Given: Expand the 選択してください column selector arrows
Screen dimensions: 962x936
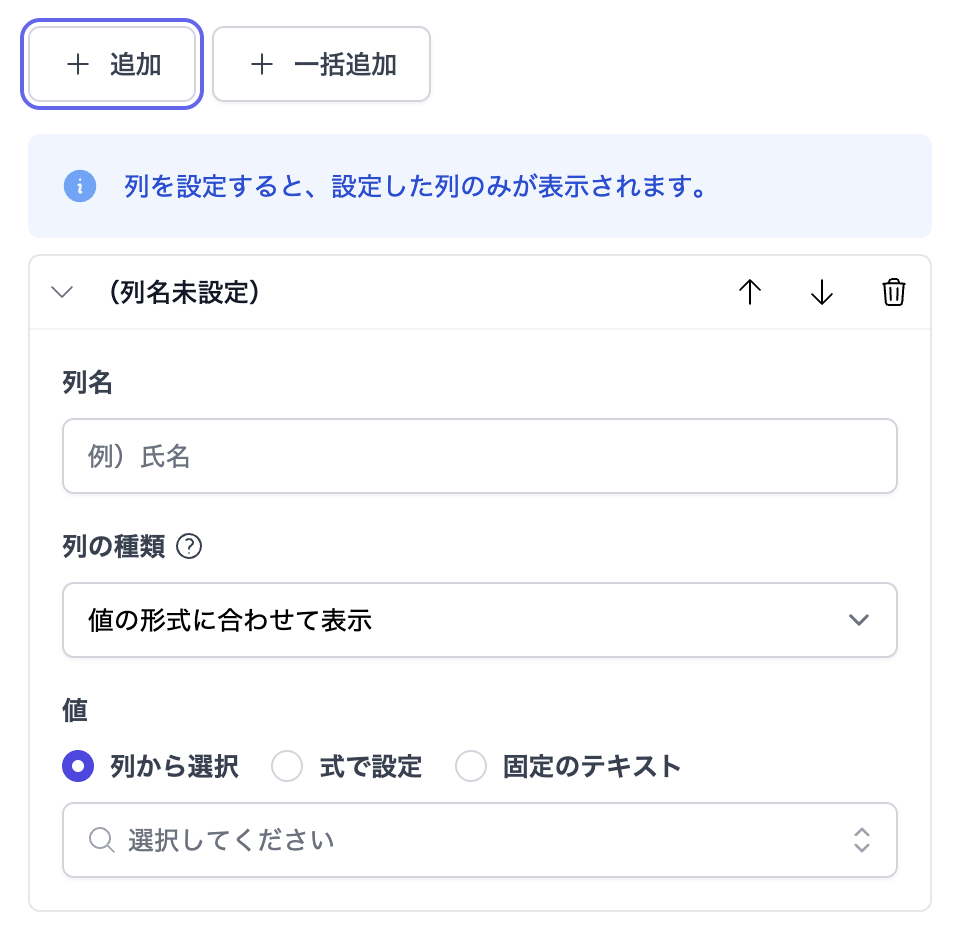Looking at the screenshot, I should [862, 839].
